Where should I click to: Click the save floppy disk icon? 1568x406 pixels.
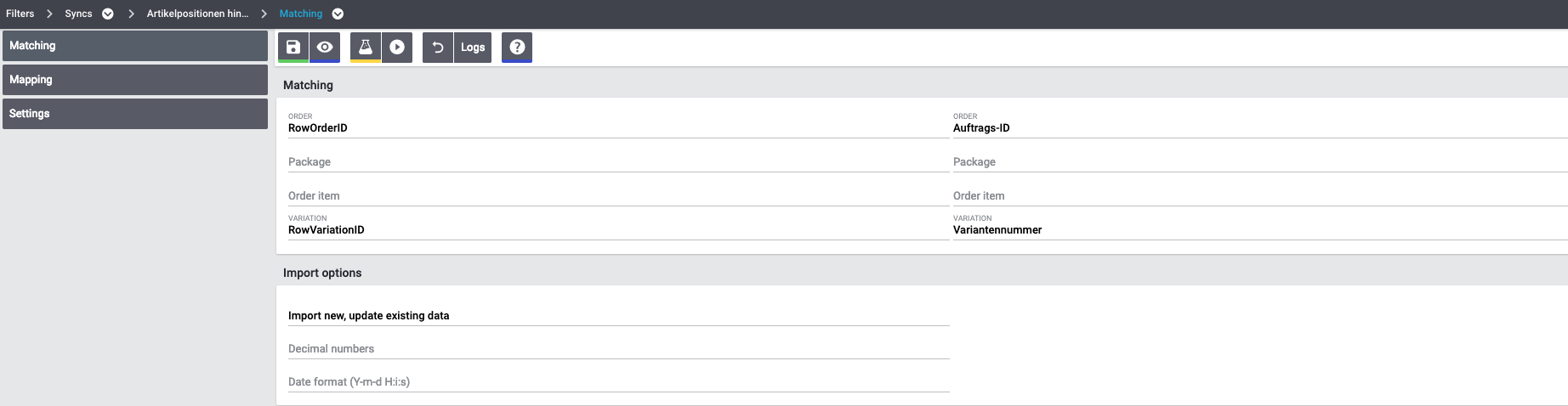tap(293, 48)
